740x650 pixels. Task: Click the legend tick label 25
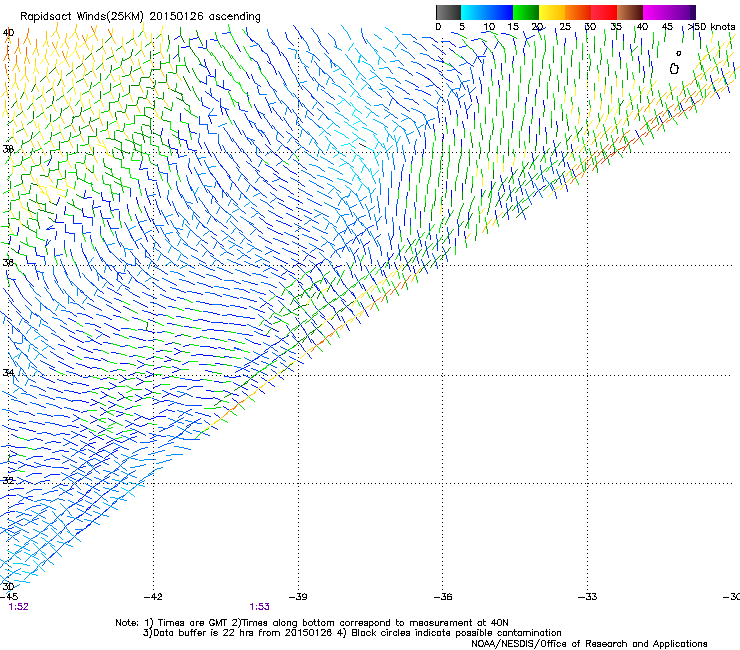pyautogui.click(x=564, y=27)
